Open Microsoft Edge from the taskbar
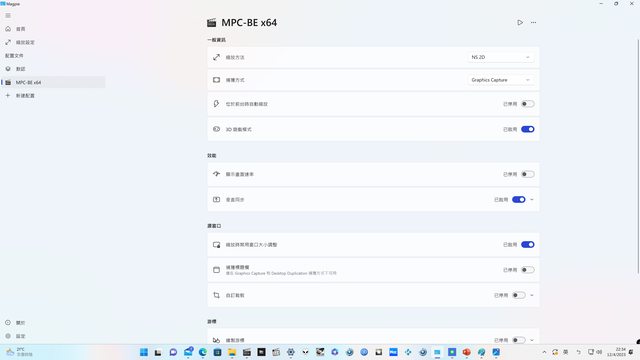 pyautogui.click(x=202, y=352)
